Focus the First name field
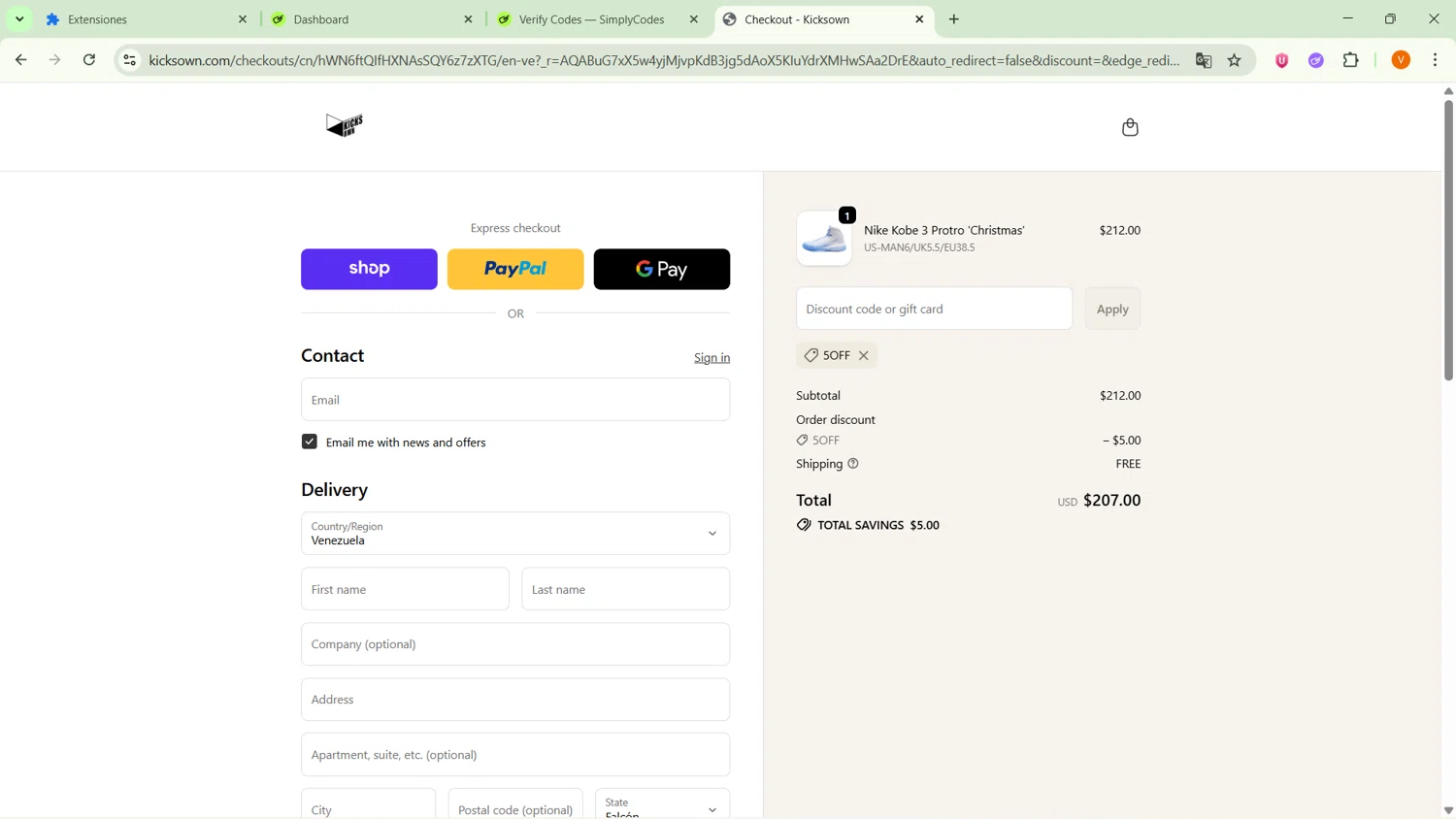1456x819 pixels. [x=405, y=589]
